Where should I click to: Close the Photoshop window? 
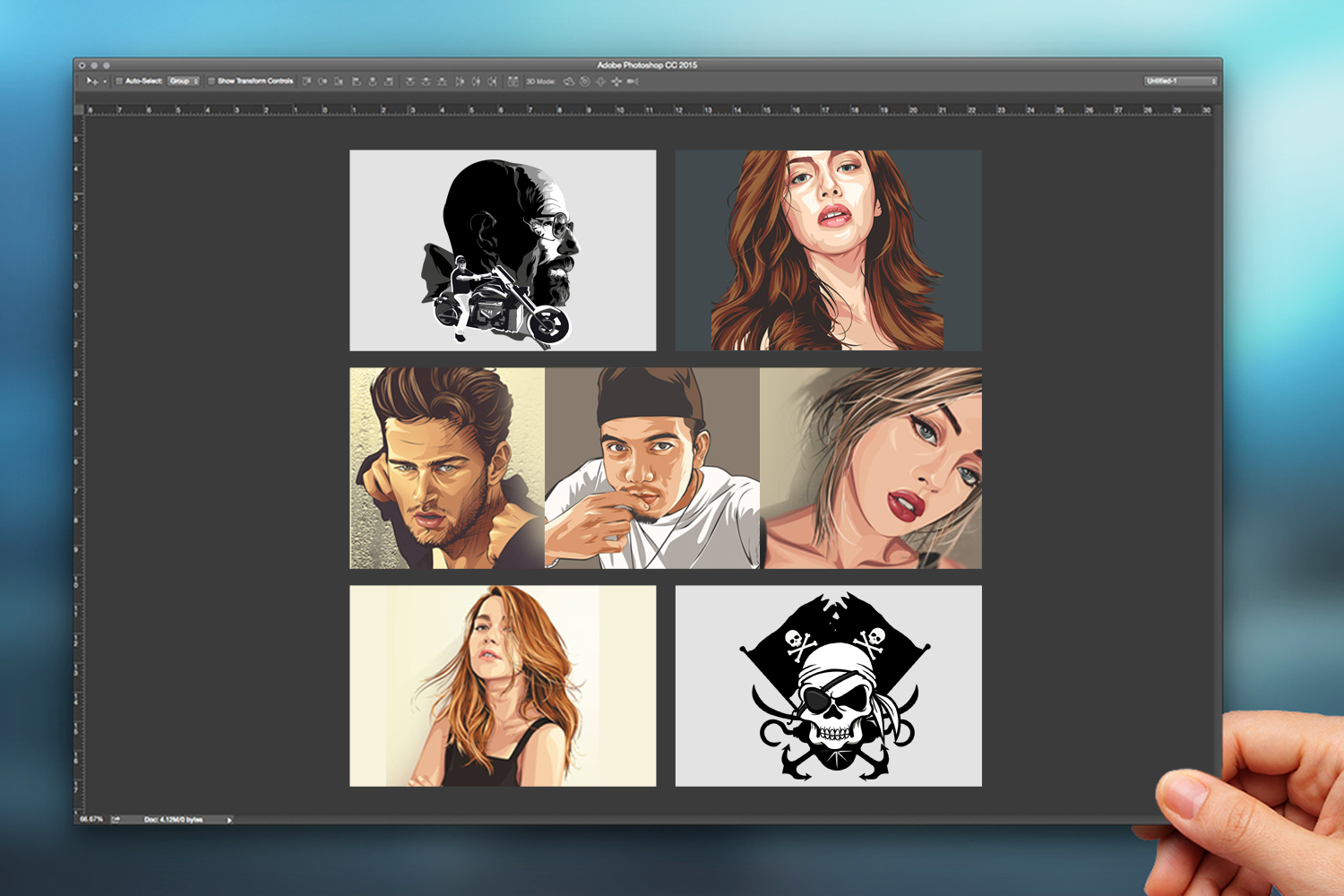click(x=82, y=65)
